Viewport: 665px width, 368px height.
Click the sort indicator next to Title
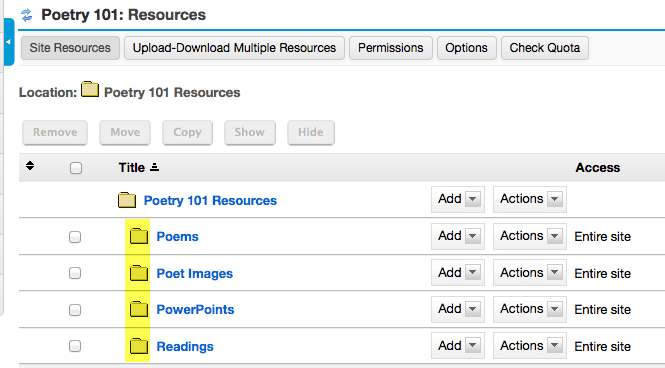click(x=155, y=167)
